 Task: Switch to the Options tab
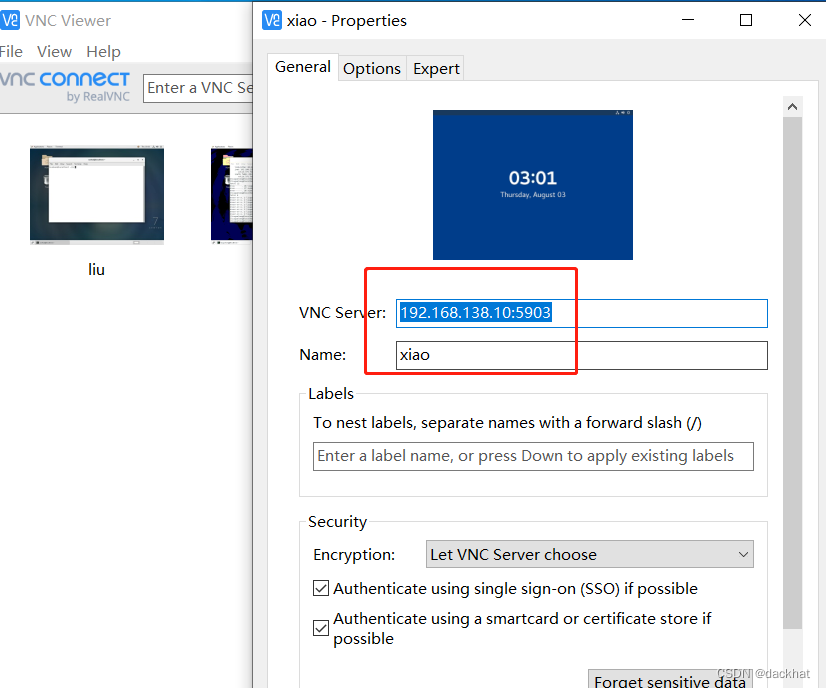pos(371,68)
